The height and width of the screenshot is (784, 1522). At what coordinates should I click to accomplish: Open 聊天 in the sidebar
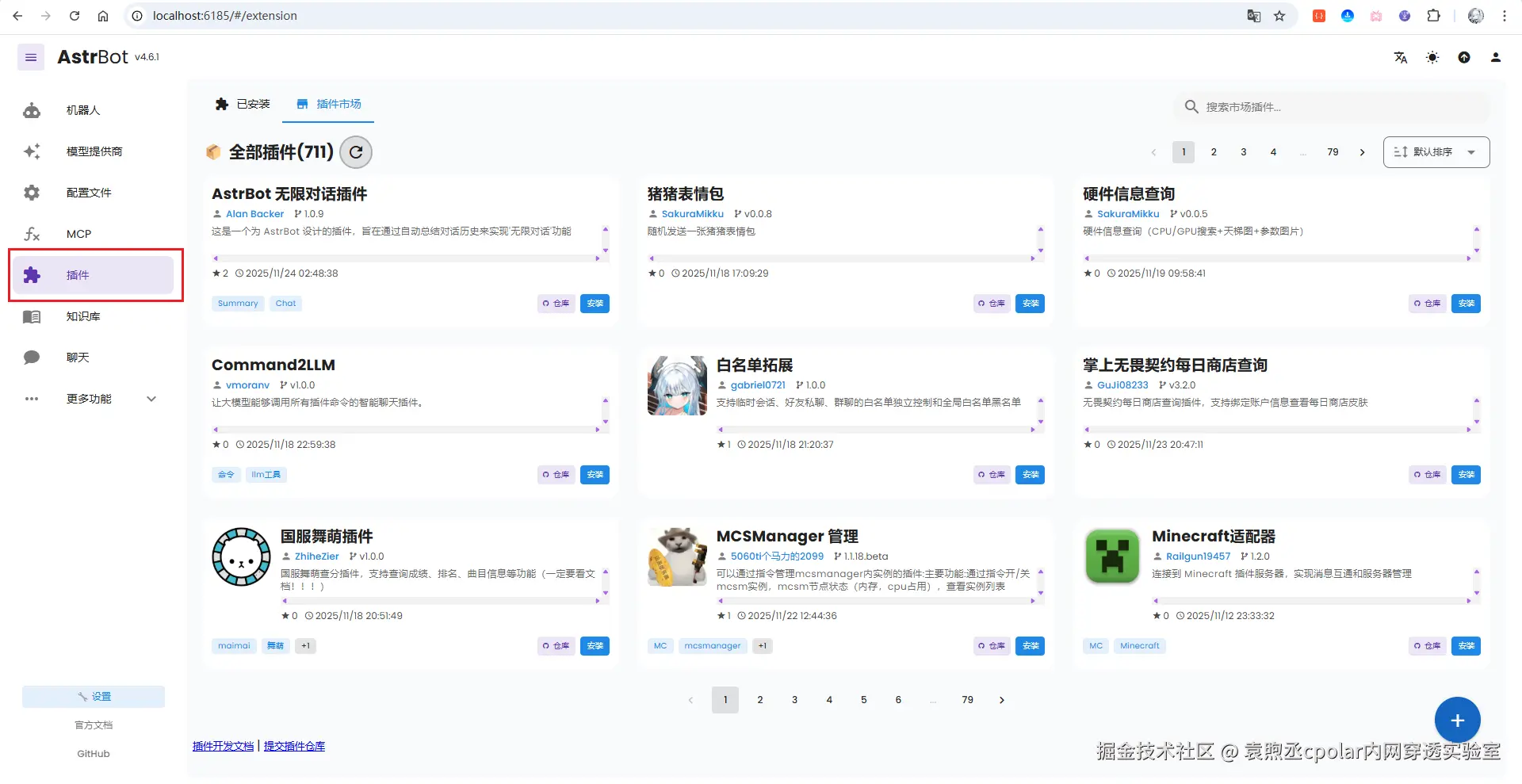point(94,358)
